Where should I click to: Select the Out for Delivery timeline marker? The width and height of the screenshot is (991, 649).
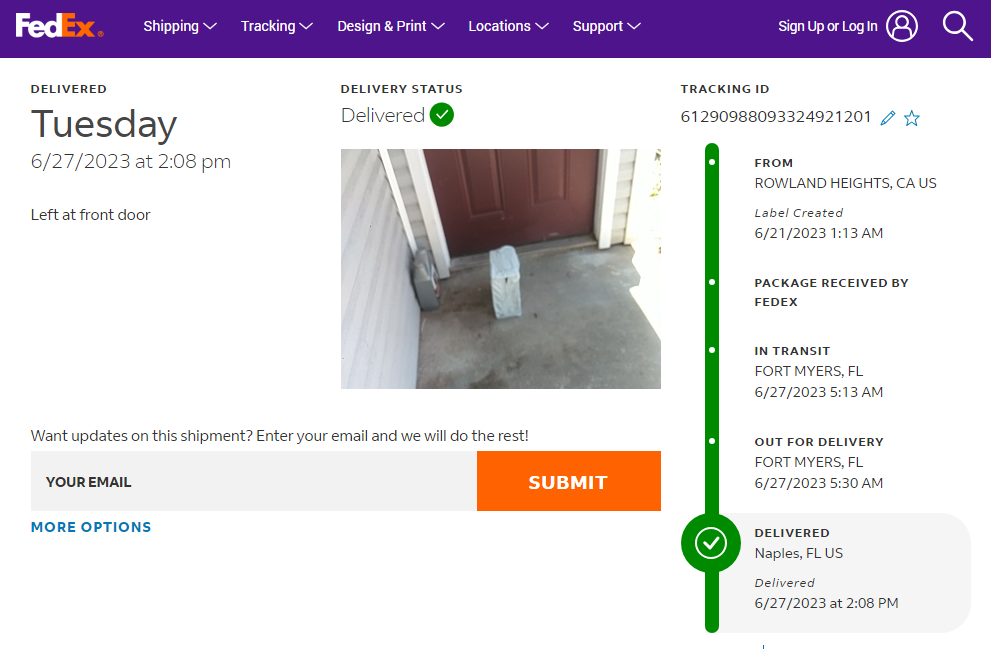click(712, 441)
